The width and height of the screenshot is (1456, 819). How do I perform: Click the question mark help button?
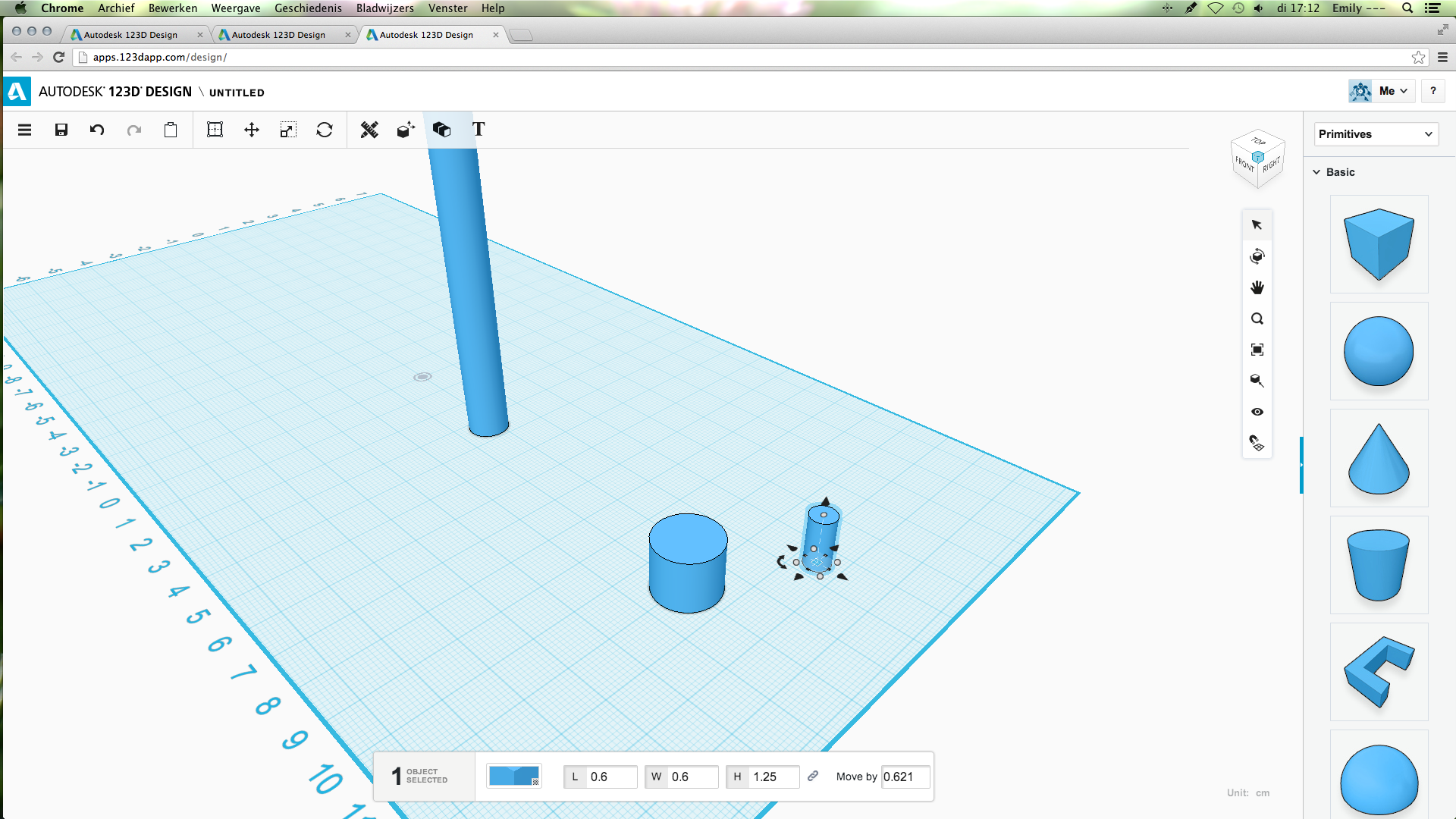click(x=1432, y=91)
